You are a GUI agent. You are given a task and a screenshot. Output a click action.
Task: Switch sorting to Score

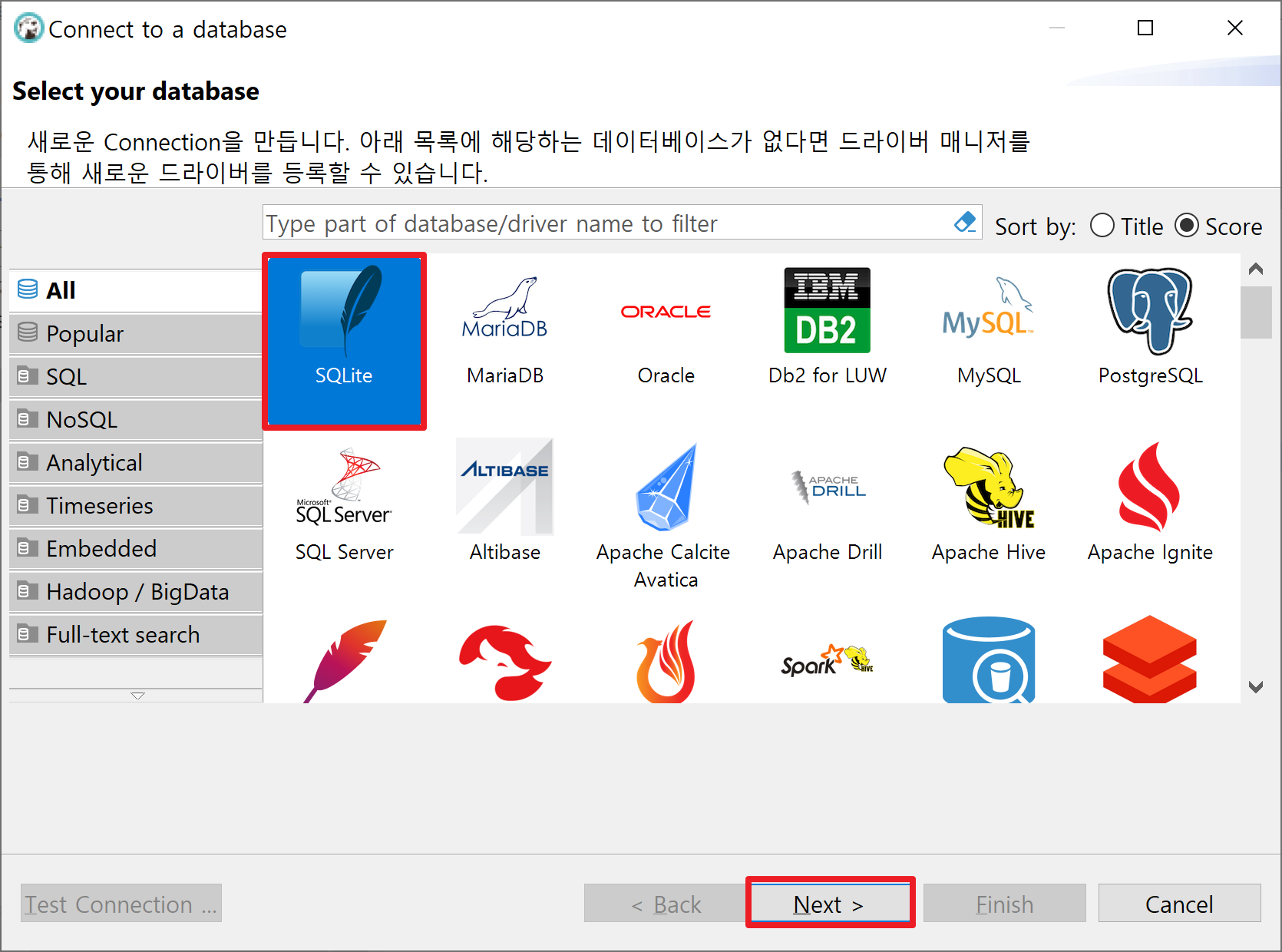[1187, 226]
